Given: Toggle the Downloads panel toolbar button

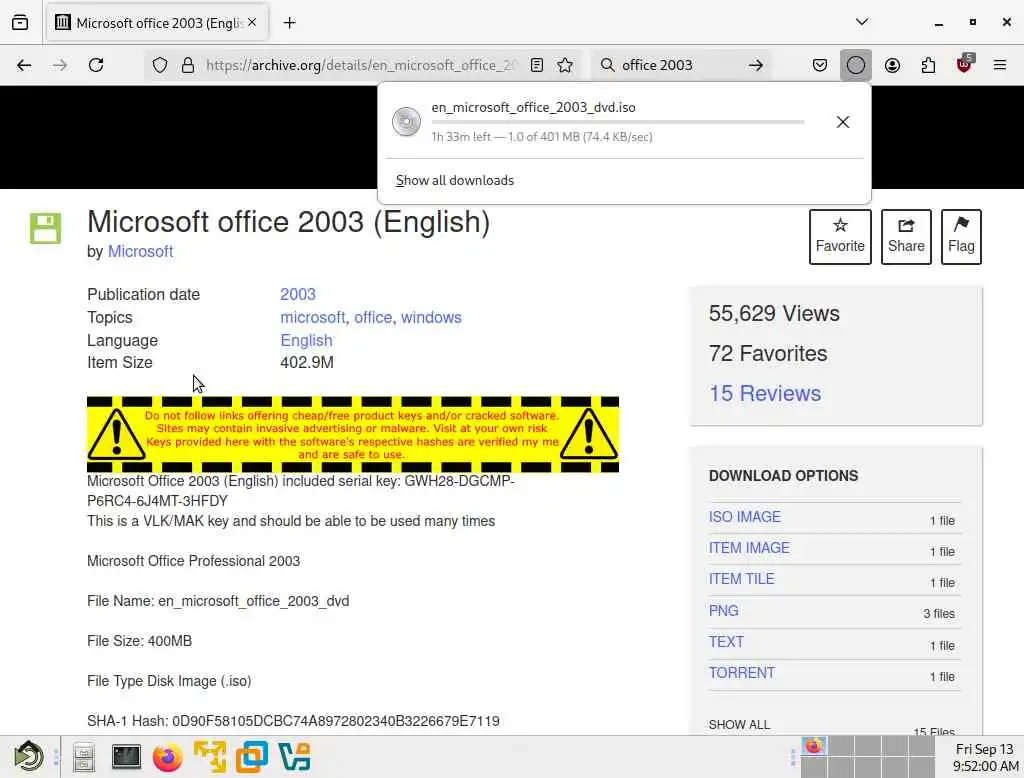Looking at the screenshot, I should coord(856,65).
